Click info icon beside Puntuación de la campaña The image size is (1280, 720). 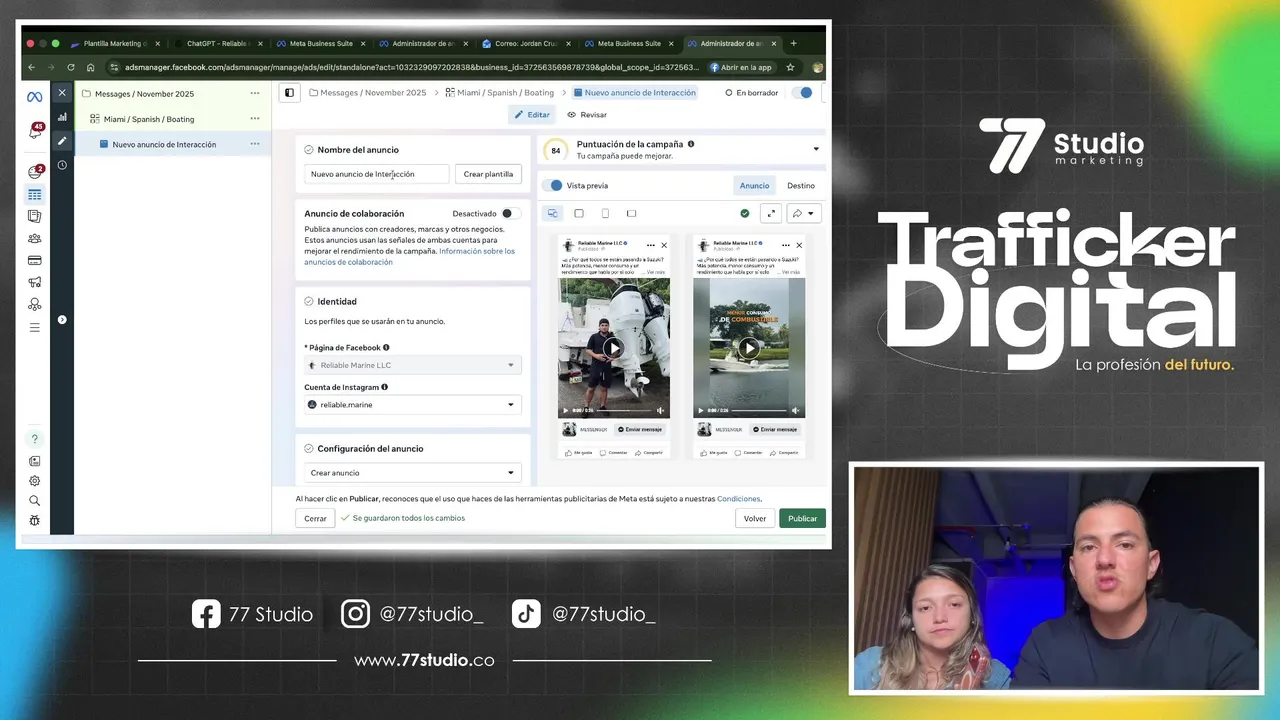(x=691, y=144)
